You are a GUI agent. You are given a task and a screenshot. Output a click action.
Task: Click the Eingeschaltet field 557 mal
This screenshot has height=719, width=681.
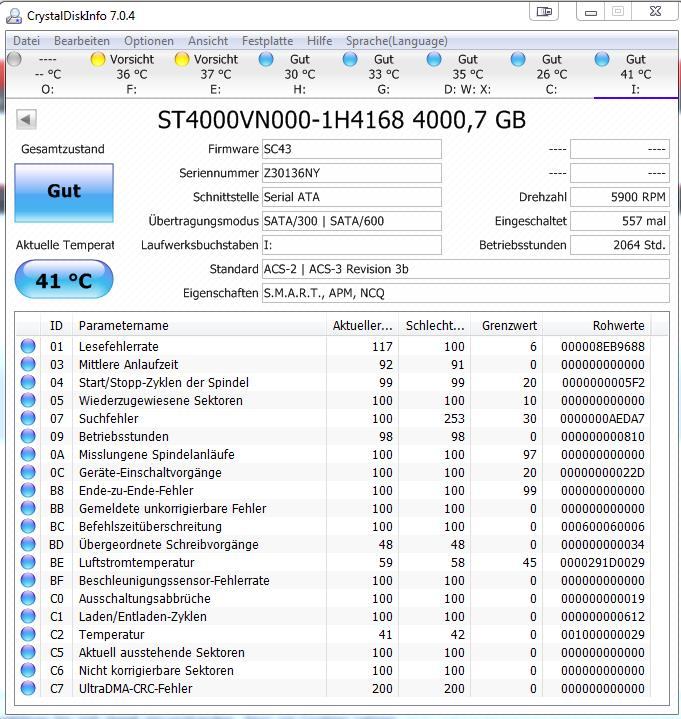tap(620, 221)
